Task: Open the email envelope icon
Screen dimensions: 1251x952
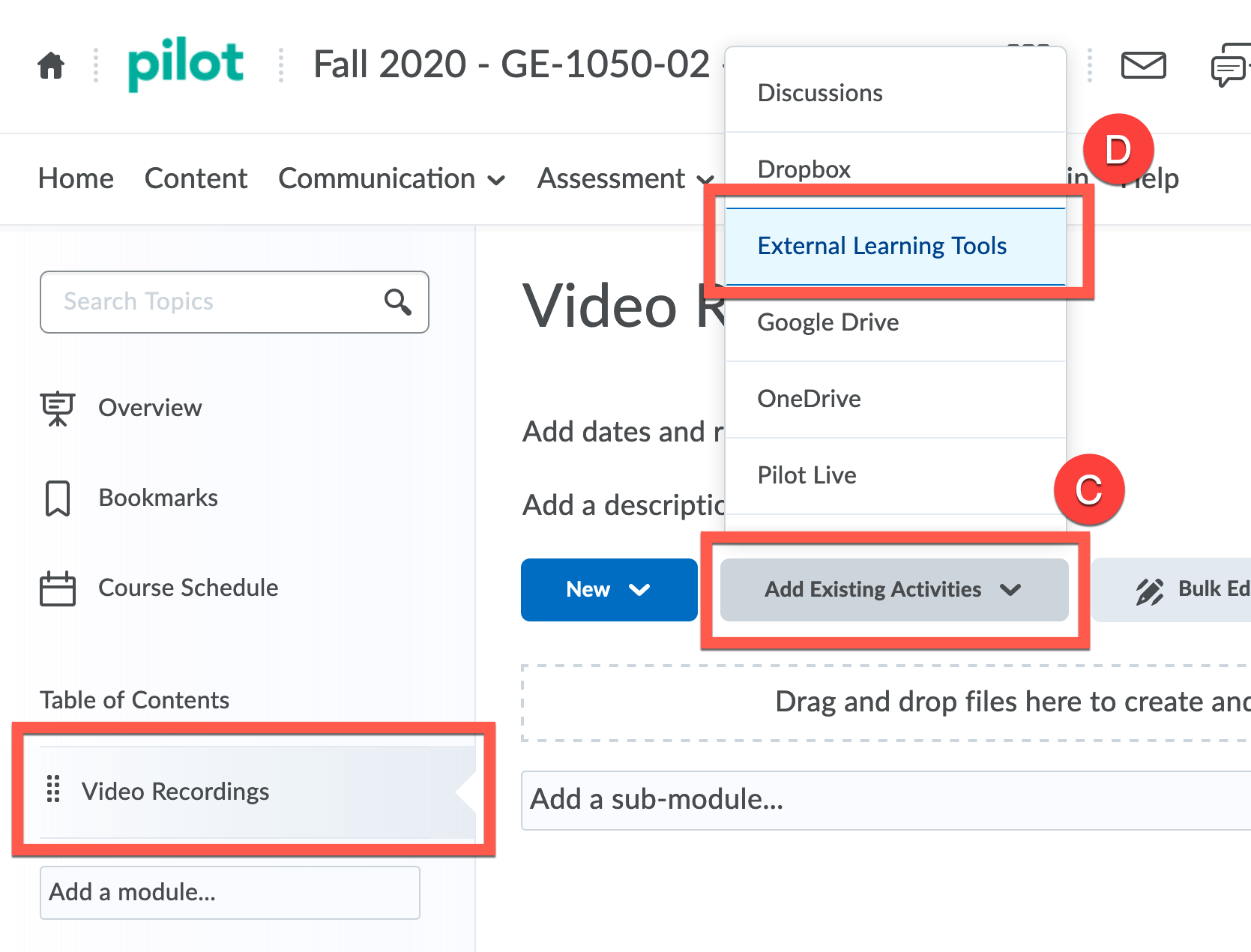Action: [1142, 65]
